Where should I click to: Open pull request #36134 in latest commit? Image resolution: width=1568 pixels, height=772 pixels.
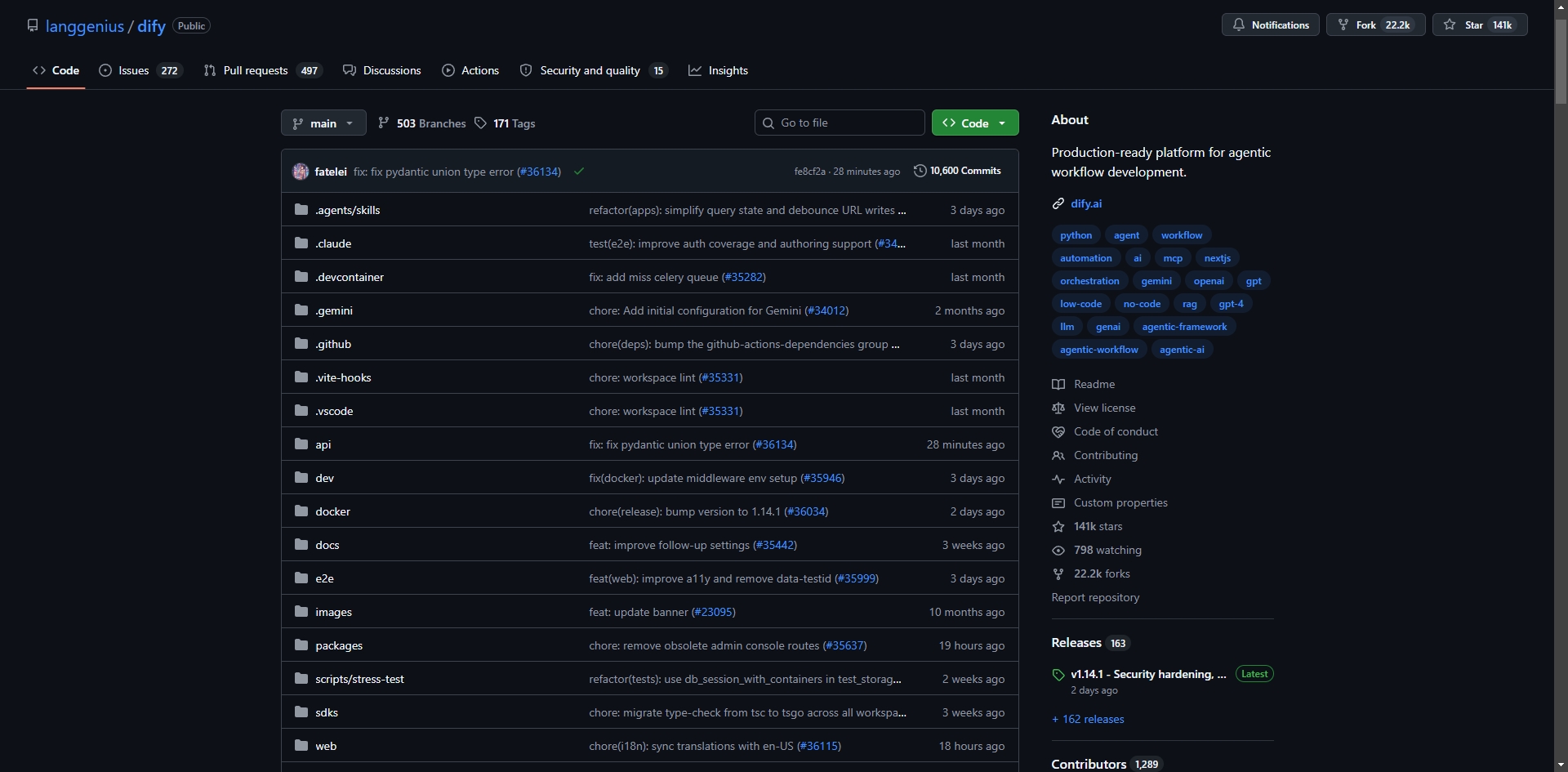click(539, 172)
